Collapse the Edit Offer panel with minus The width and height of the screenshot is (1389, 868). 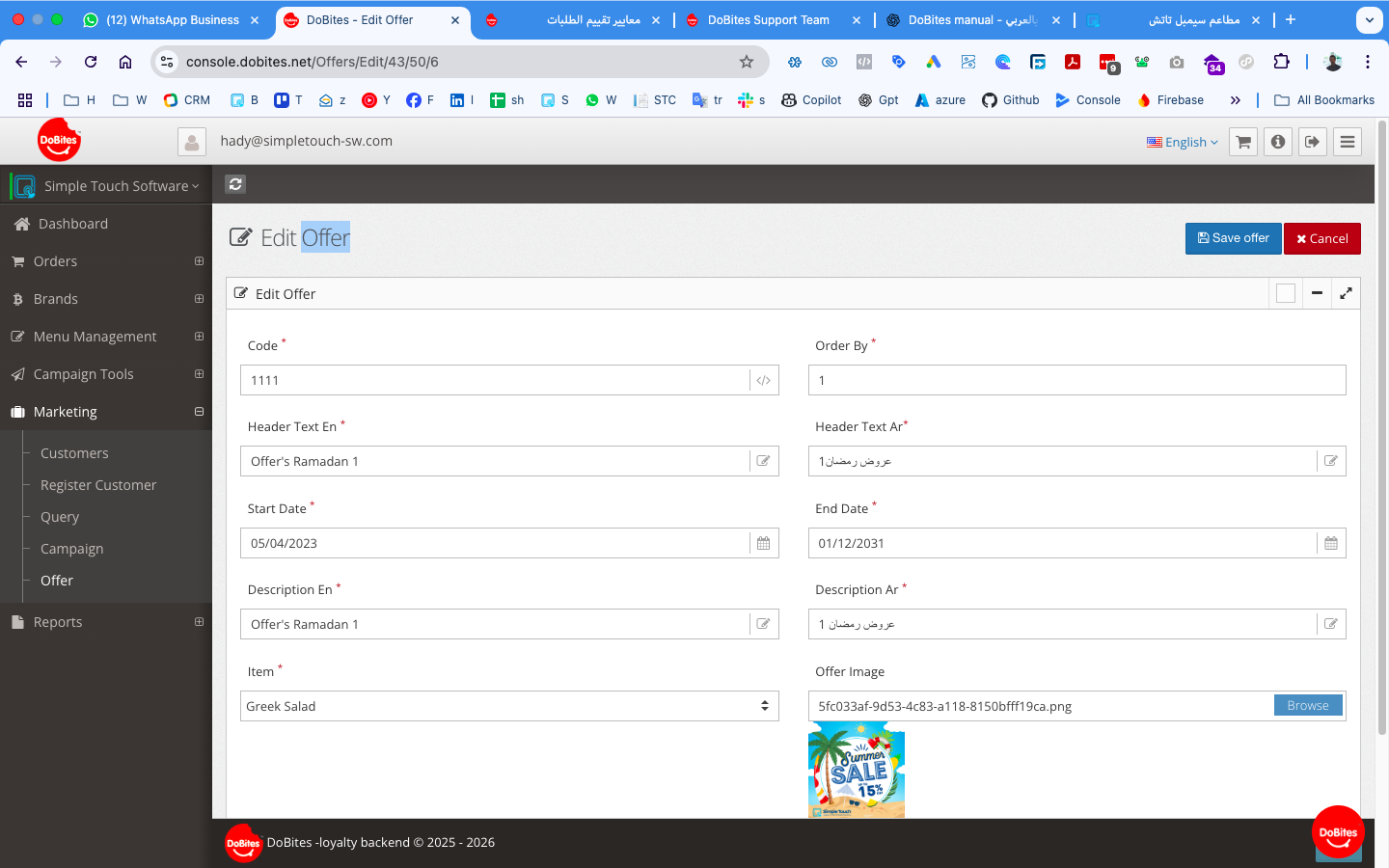pos(1317,293)
